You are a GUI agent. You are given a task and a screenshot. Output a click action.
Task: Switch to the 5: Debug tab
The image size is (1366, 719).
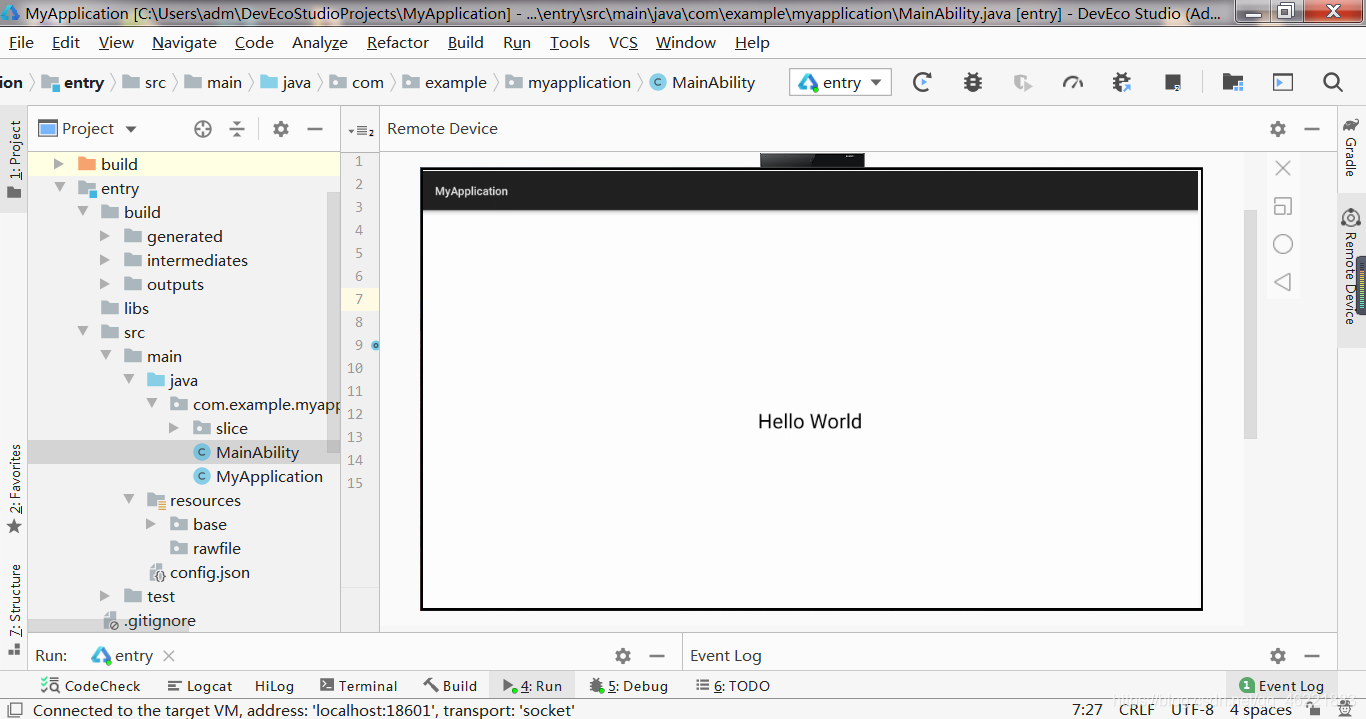pyautogui.click(x=629, y=686)
